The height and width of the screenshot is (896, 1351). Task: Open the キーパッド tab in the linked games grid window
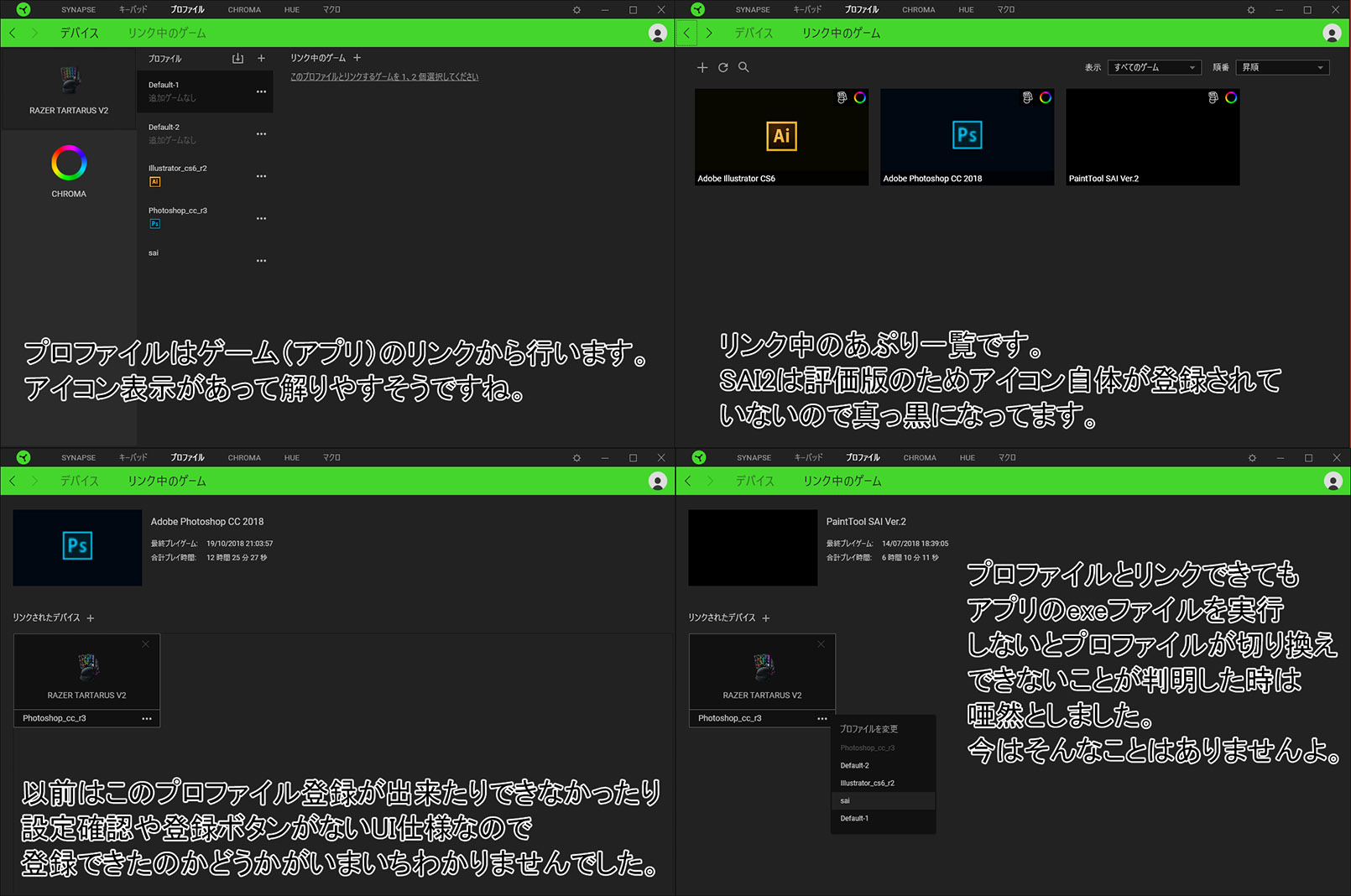(x=807, y=10)
